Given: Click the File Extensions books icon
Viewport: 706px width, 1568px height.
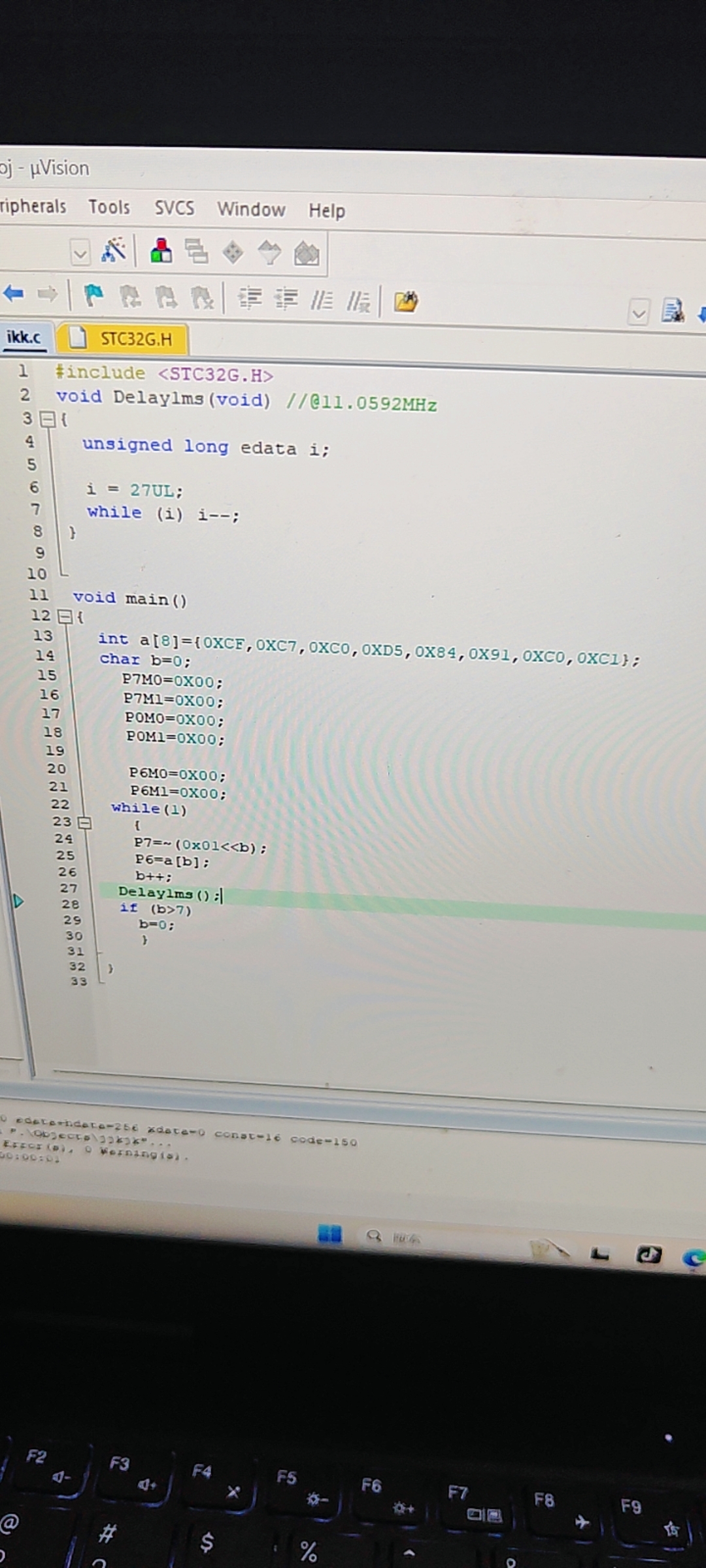Looking at the screenshot, I should [x=161, y=251].
